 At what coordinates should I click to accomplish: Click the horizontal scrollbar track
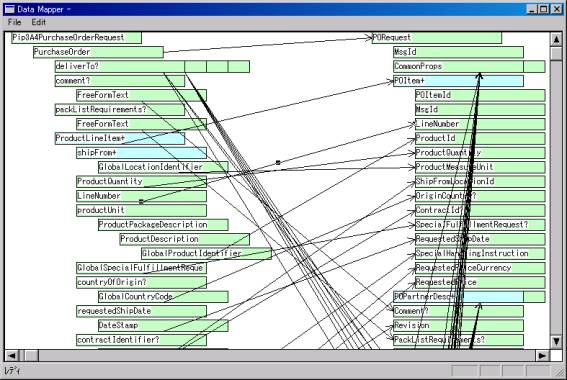pyautogui.click(x=287, y=356)
